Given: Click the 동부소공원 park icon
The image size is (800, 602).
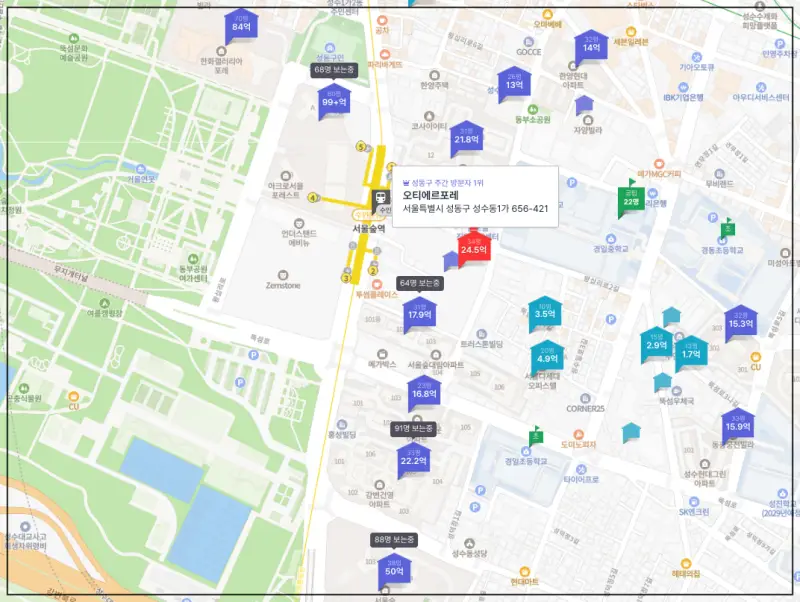Looking at the screenshot, I should pos(533,109).
